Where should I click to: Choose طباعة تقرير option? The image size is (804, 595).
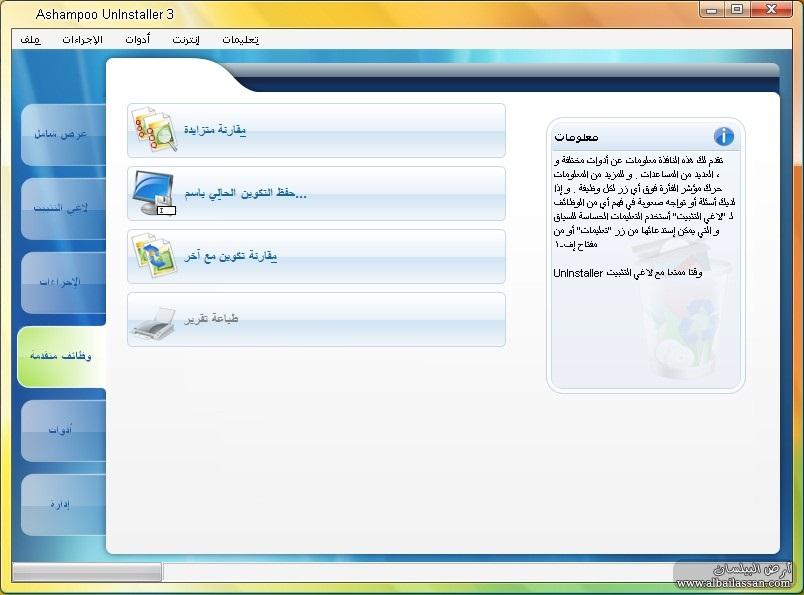(316, 320)
